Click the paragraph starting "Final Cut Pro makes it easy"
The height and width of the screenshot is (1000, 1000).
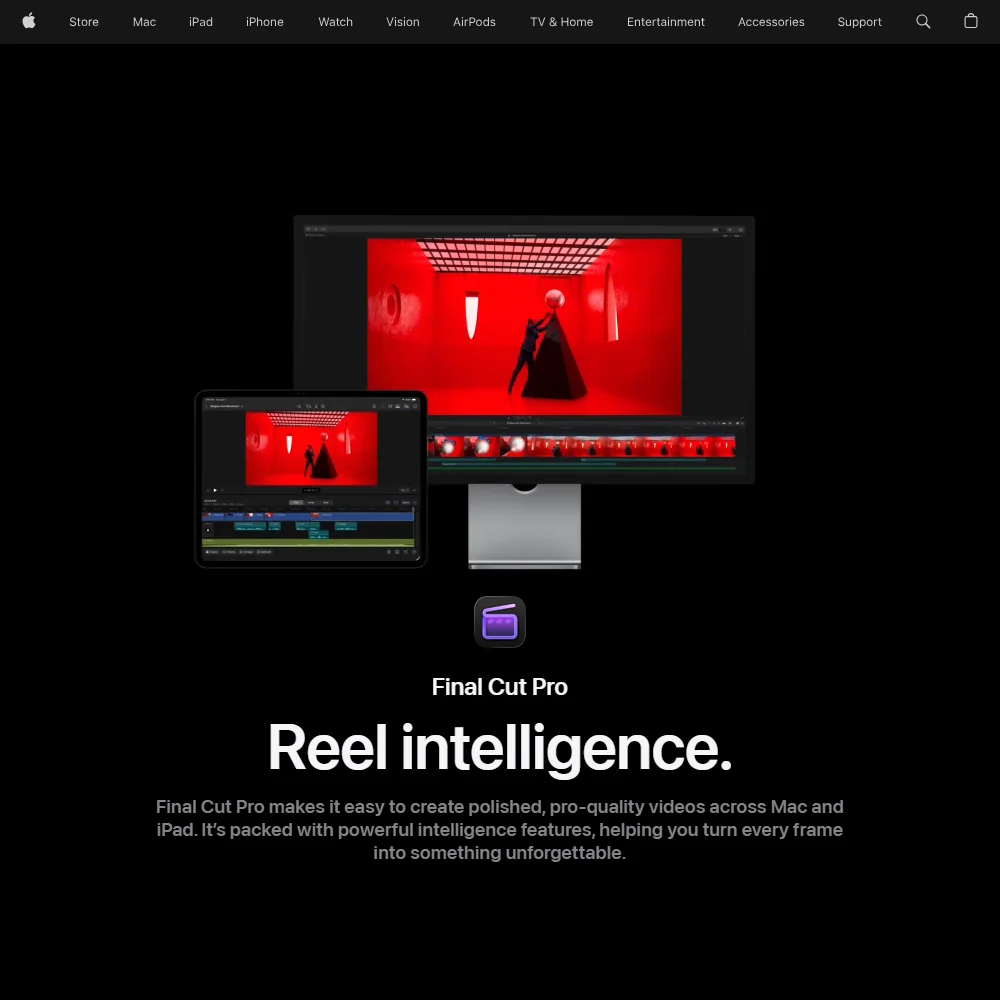[x=499, y=830]
